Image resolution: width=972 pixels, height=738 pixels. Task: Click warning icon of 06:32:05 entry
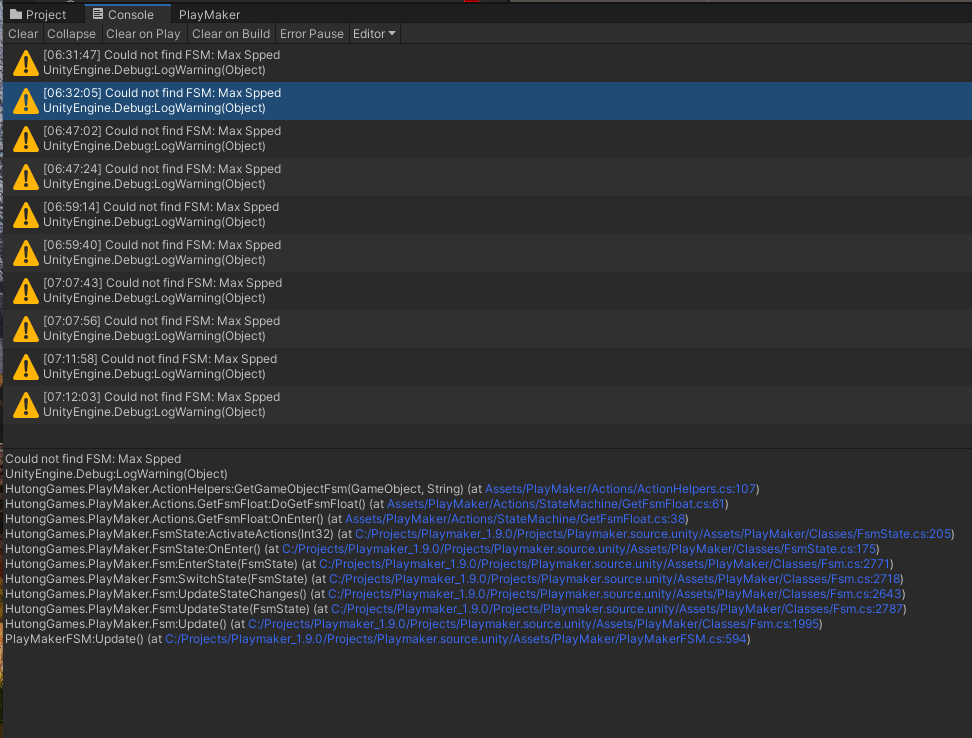[x=25, y=101]
